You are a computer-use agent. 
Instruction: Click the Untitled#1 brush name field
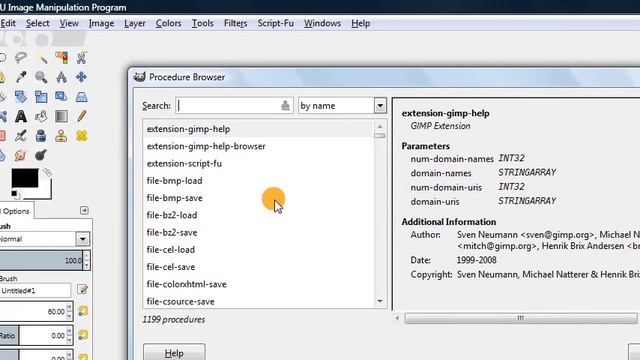35,291
